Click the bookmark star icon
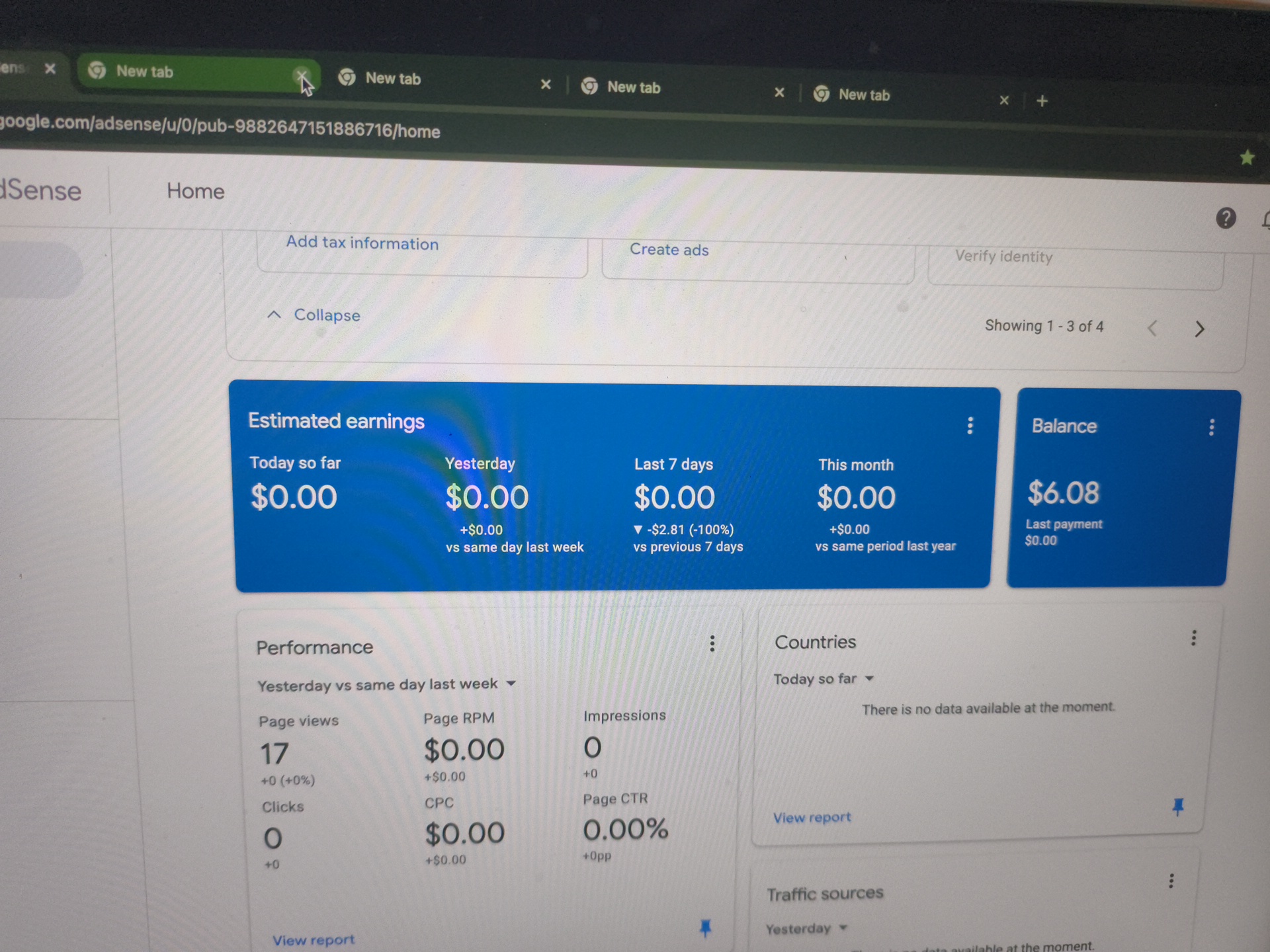The height and width of the screenshot is (952, 1270). point(1247,157)
